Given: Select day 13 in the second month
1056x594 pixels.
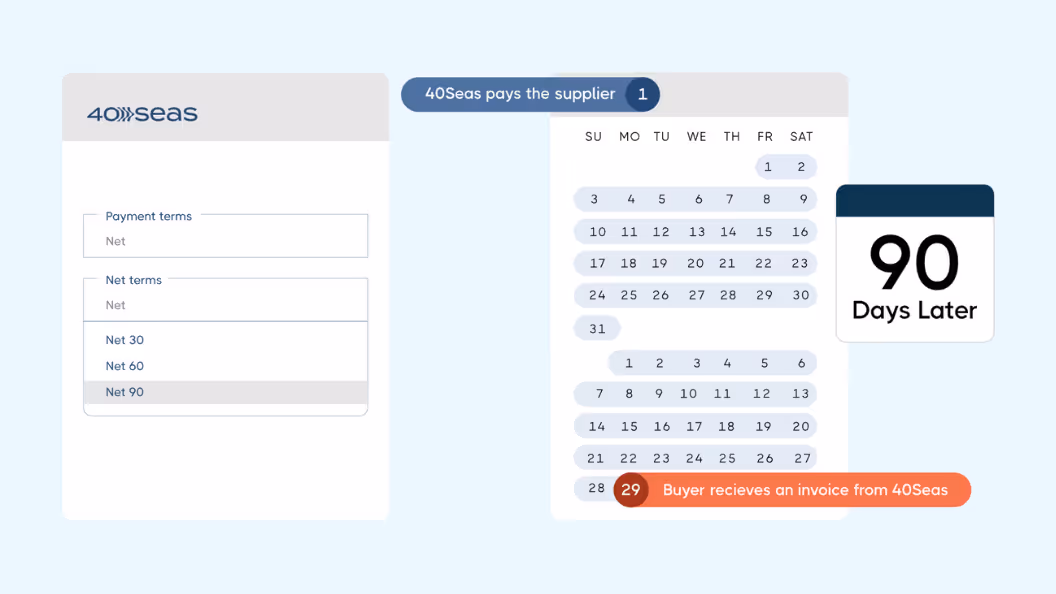Looking at the screenshot, I should click(800, 394).
